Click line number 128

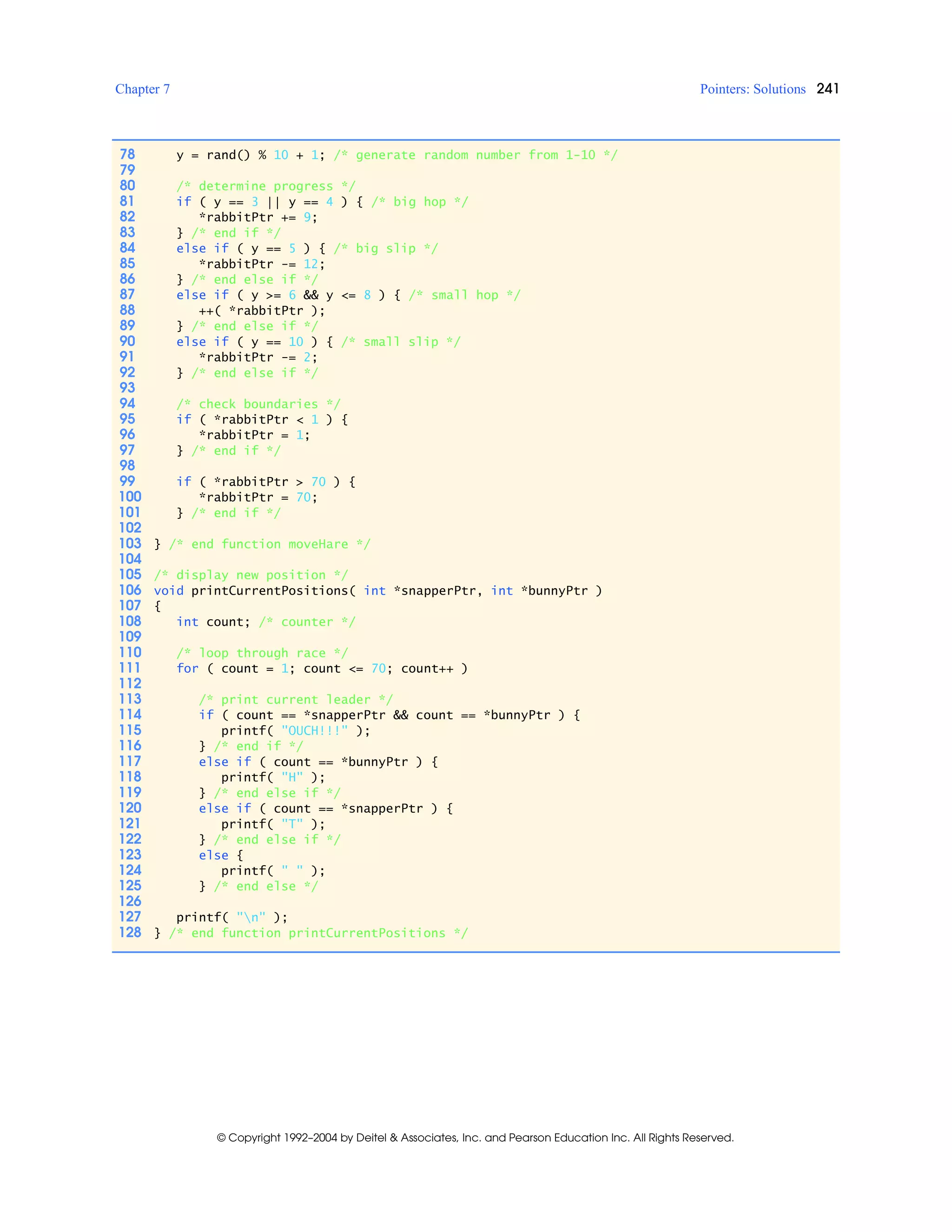click(x=130, y=932)
